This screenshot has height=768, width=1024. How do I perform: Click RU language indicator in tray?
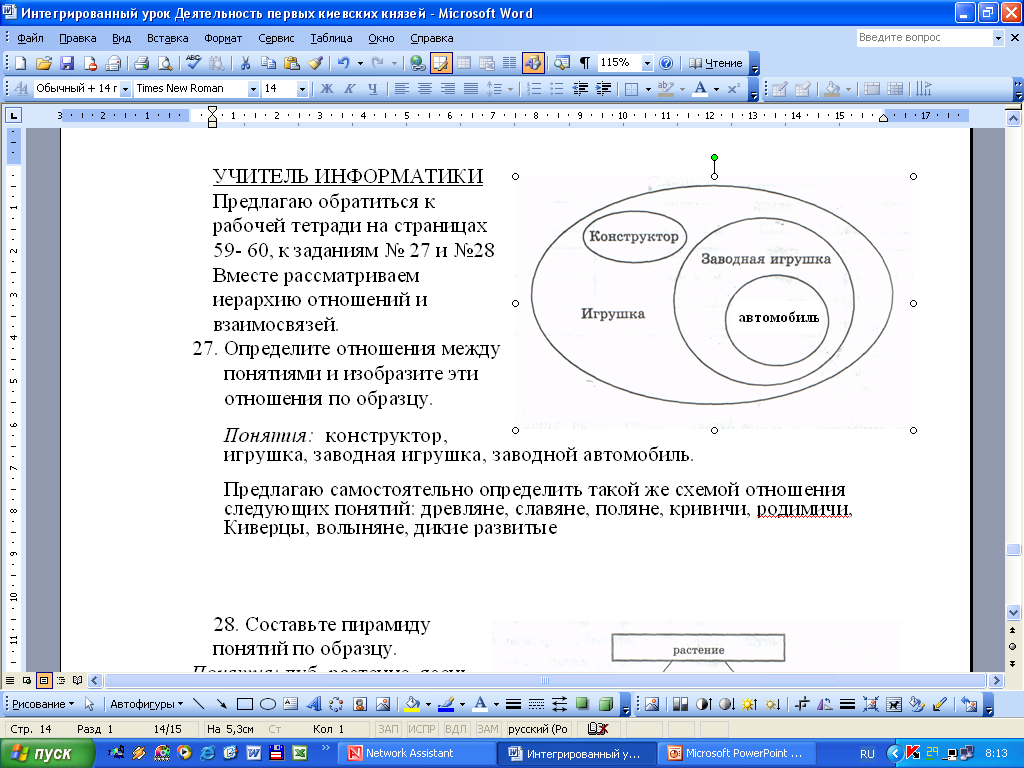(867, 754)
